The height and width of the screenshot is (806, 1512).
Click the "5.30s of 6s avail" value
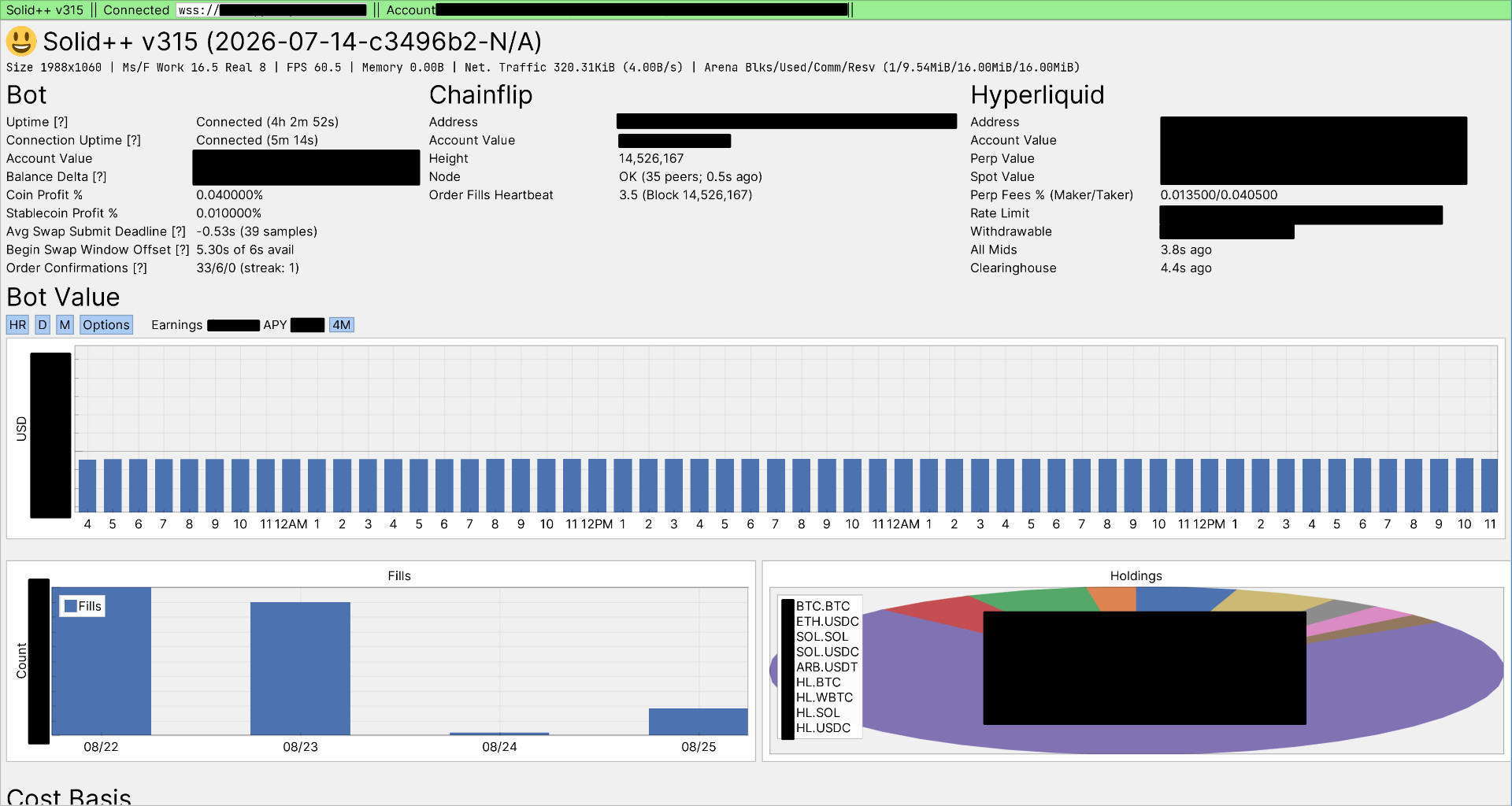(x=245, y=250)
